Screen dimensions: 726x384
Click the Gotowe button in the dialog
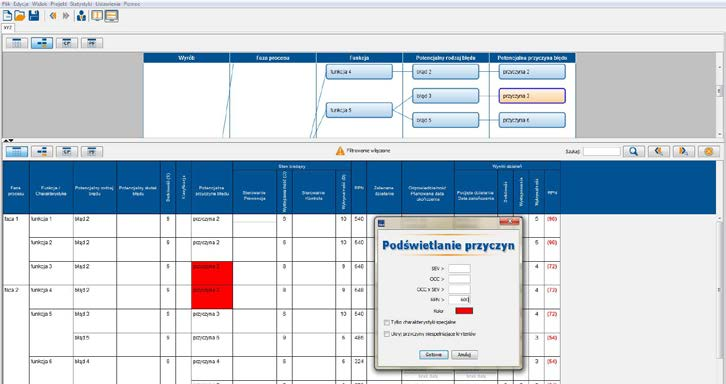tap(434, 354)
